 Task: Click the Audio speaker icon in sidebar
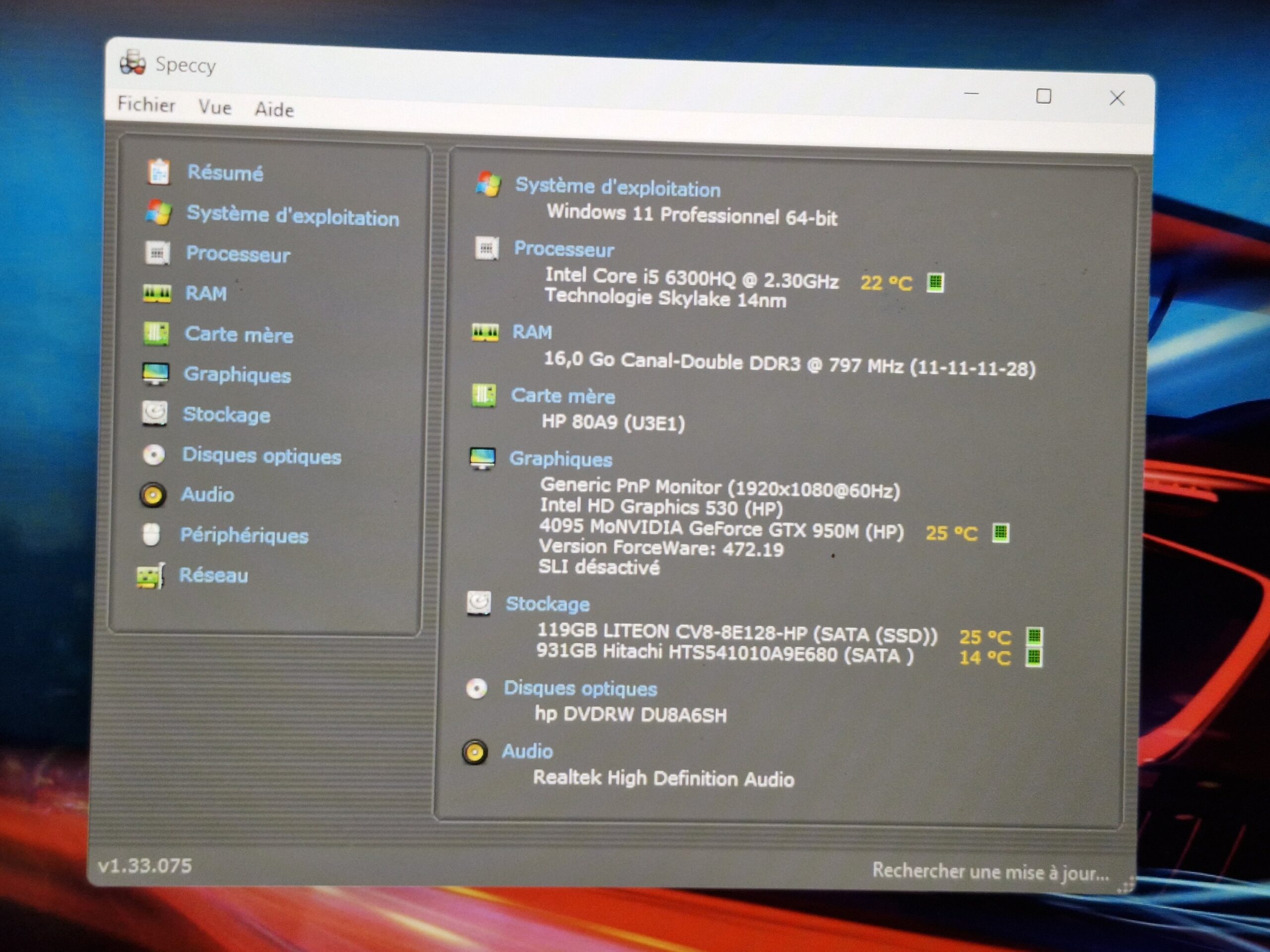tap(153, 494)
